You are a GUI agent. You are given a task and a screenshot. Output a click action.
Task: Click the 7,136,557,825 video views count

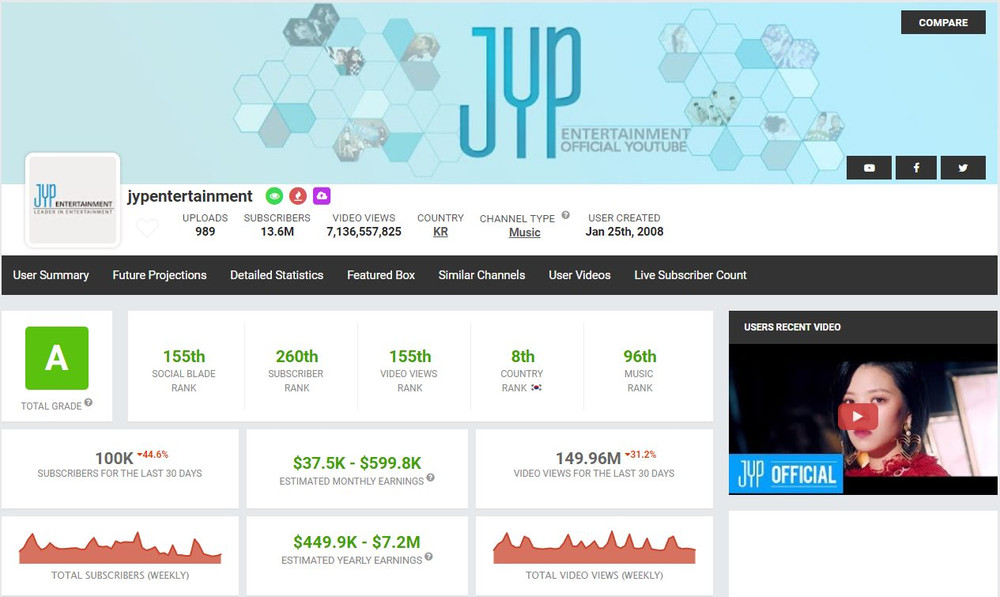[364, 232]
